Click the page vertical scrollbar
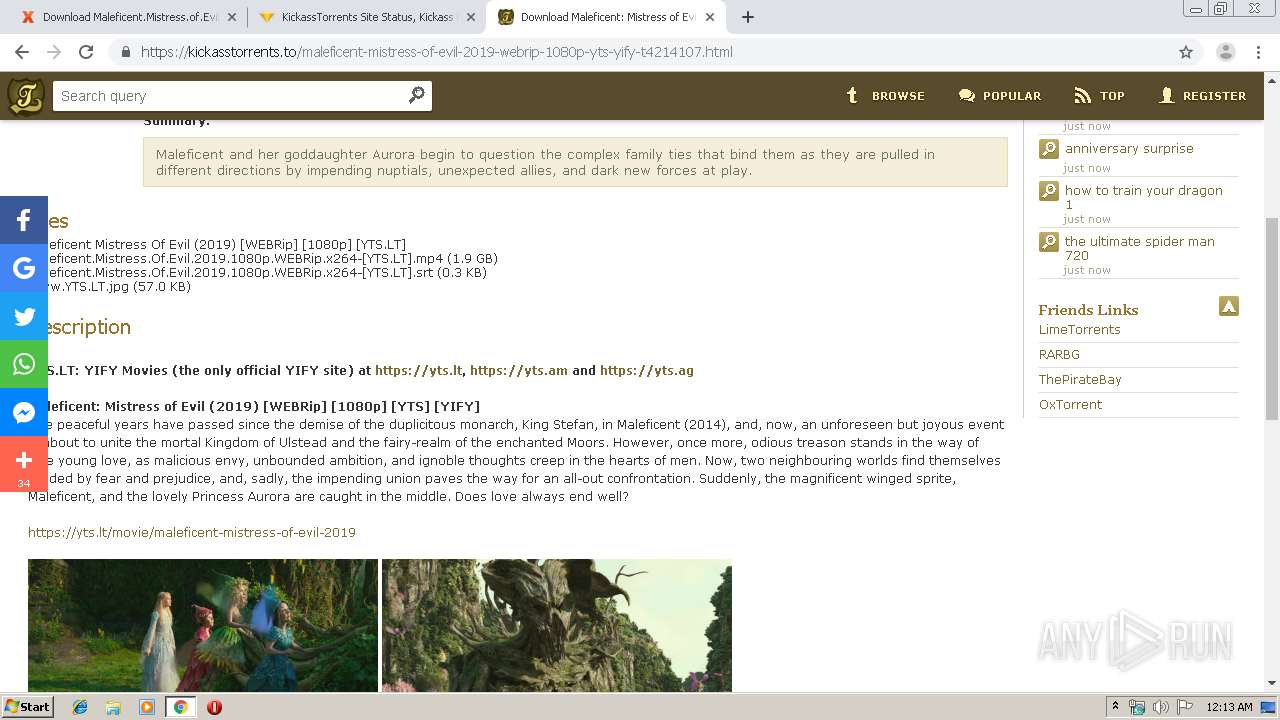1280x720 pixels. (1272, 318)
